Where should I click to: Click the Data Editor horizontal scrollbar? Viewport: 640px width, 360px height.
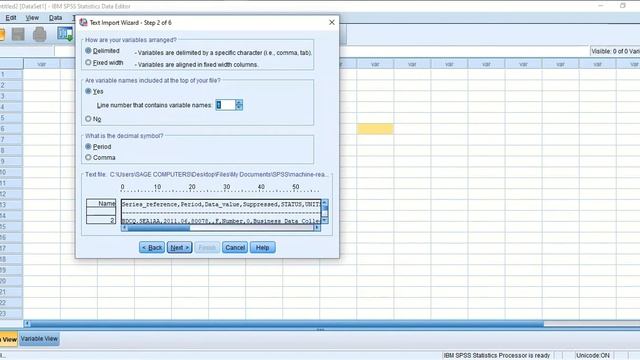(287, 324)
